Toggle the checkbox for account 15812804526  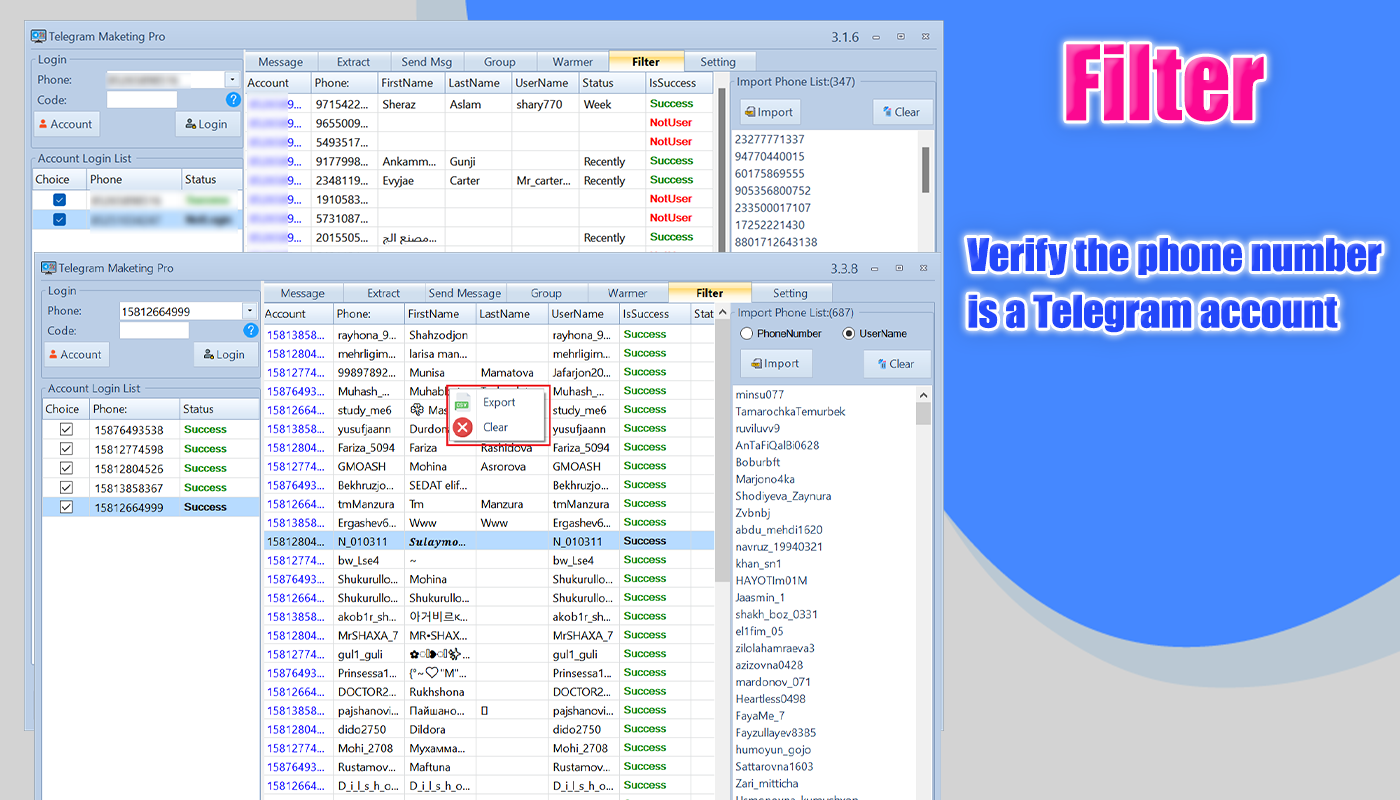(x=66, y=468)
